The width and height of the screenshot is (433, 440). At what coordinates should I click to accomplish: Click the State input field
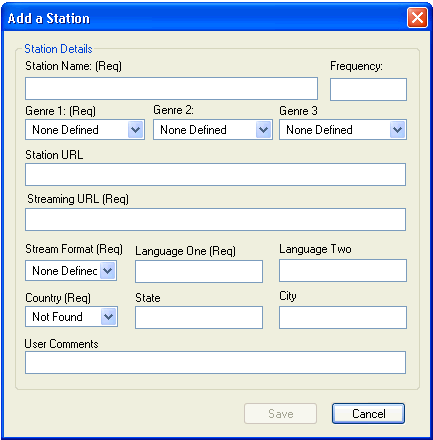click(x=199, y=317)
